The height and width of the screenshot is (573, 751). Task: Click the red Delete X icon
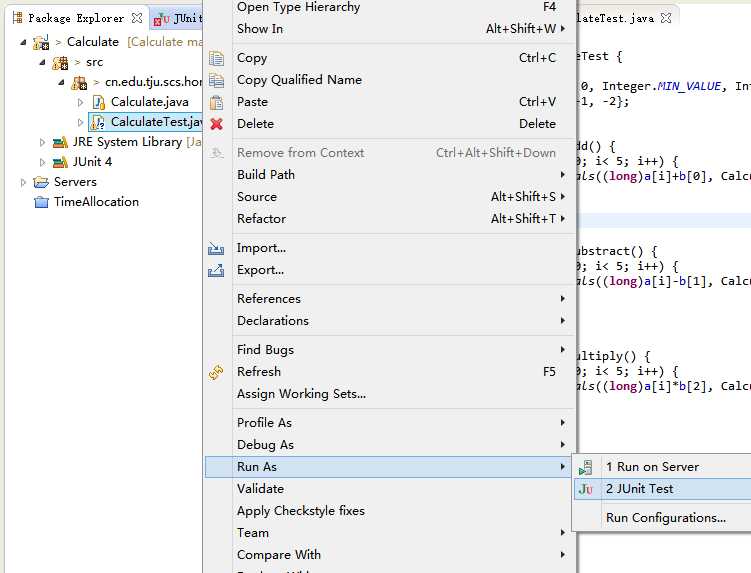pos(216,124)
